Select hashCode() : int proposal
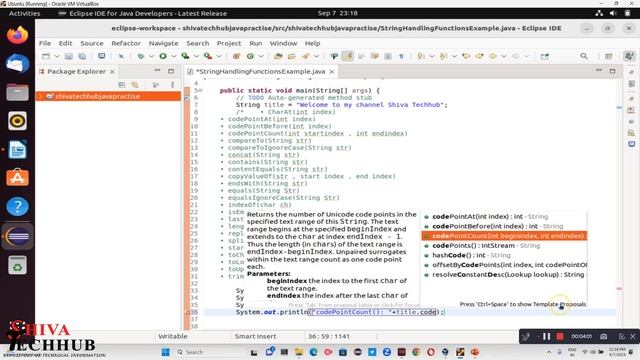This screenshot has height=360, width=640. coord(504,255)
